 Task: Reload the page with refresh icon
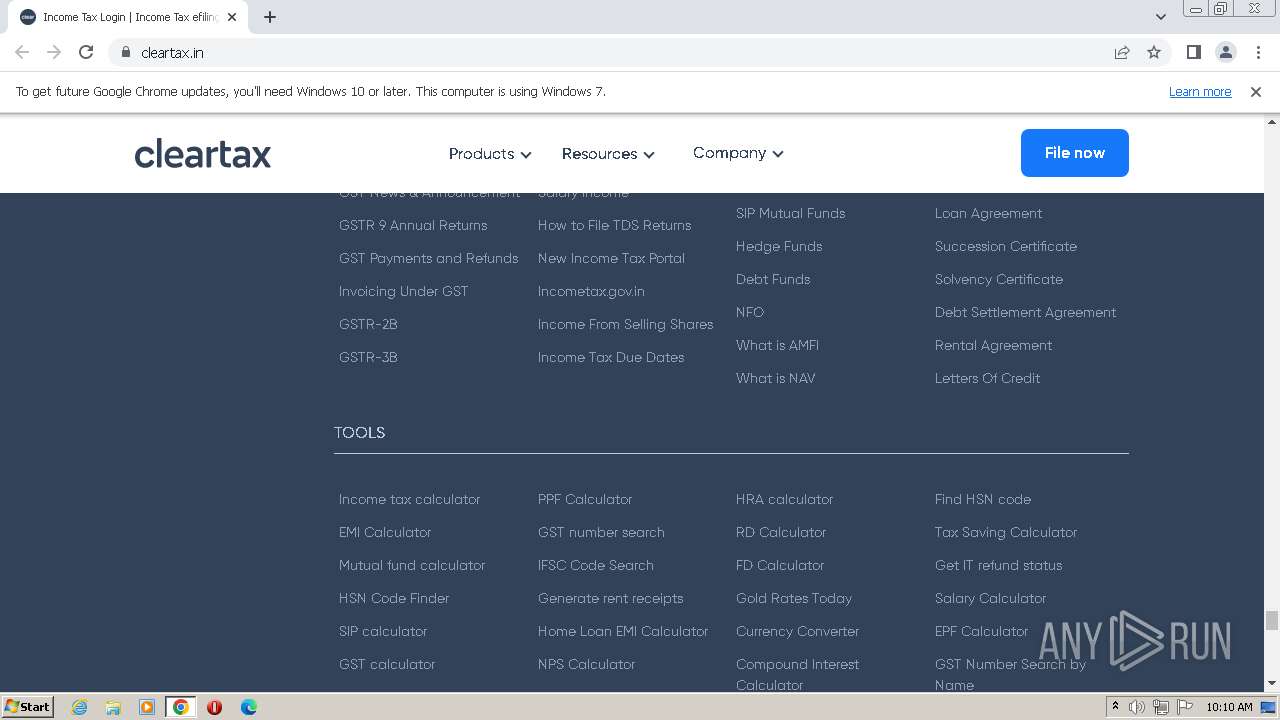pyautogui.click(x=86, y=52)
